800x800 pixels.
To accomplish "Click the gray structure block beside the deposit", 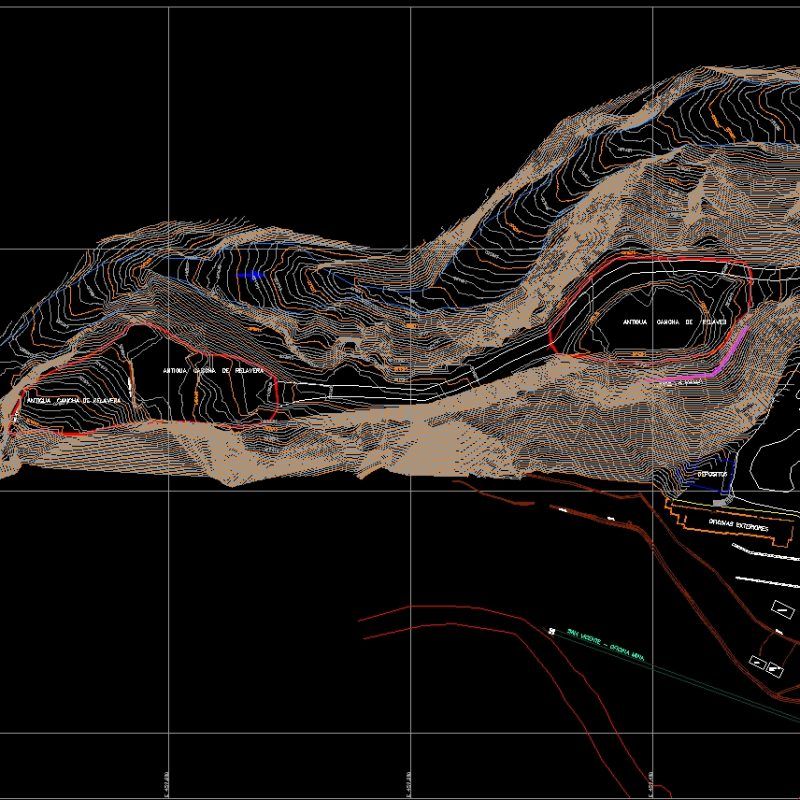I will click(719, 503).
